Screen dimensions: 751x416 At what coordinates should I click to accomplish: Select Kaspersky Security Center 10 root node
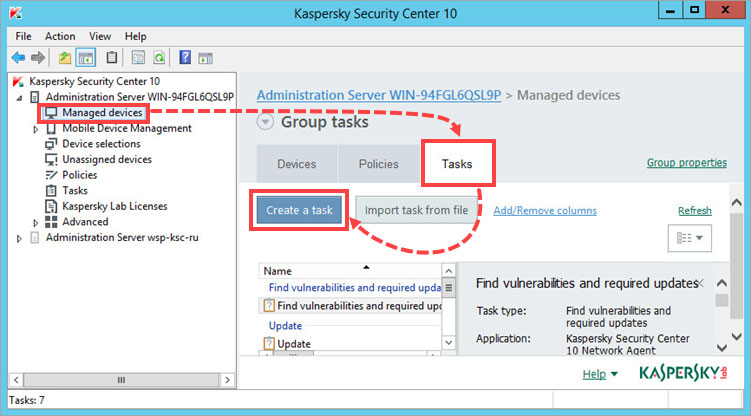point(94,81)
